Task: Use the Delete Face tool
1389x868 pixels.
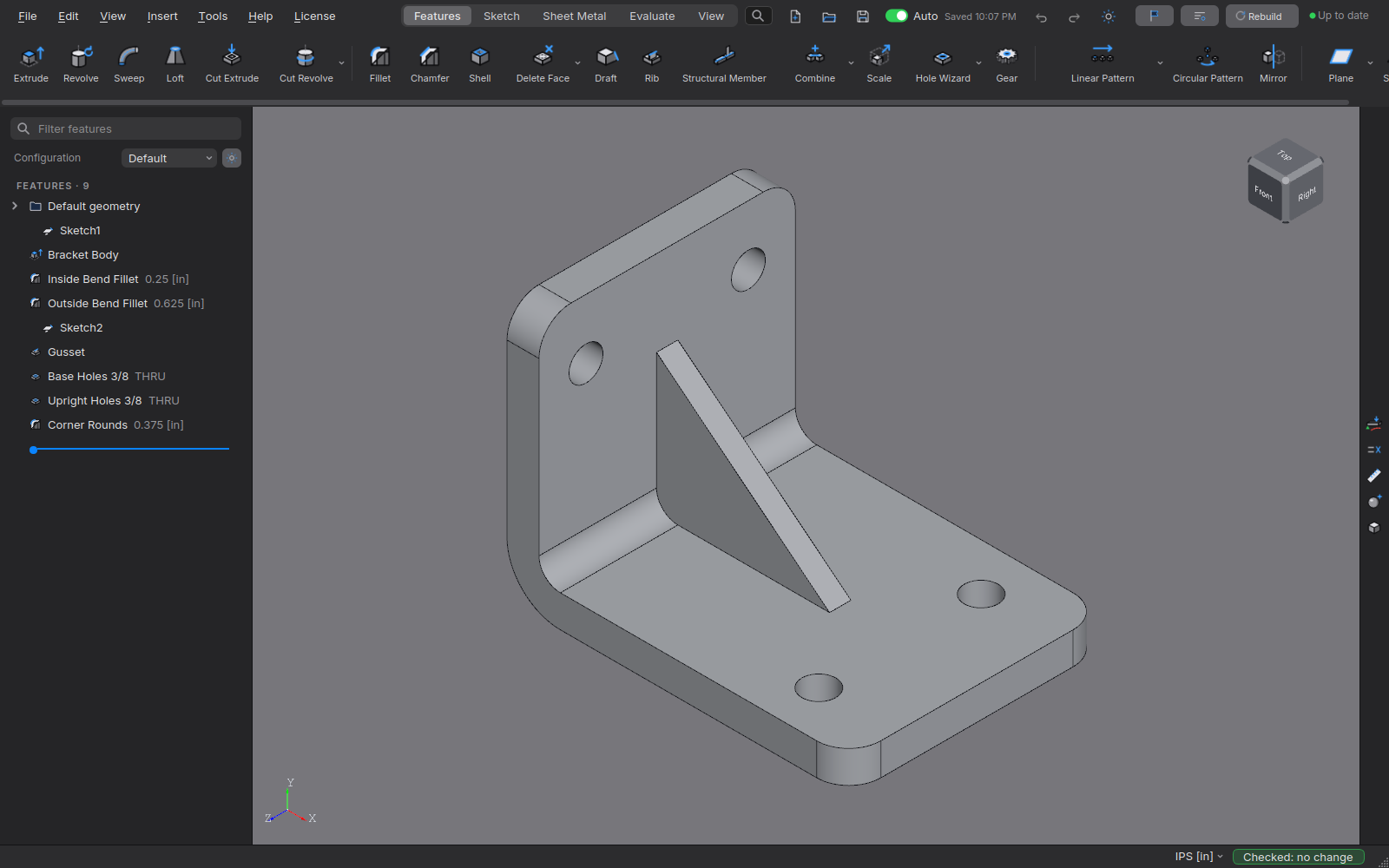Action: (543, 65)
